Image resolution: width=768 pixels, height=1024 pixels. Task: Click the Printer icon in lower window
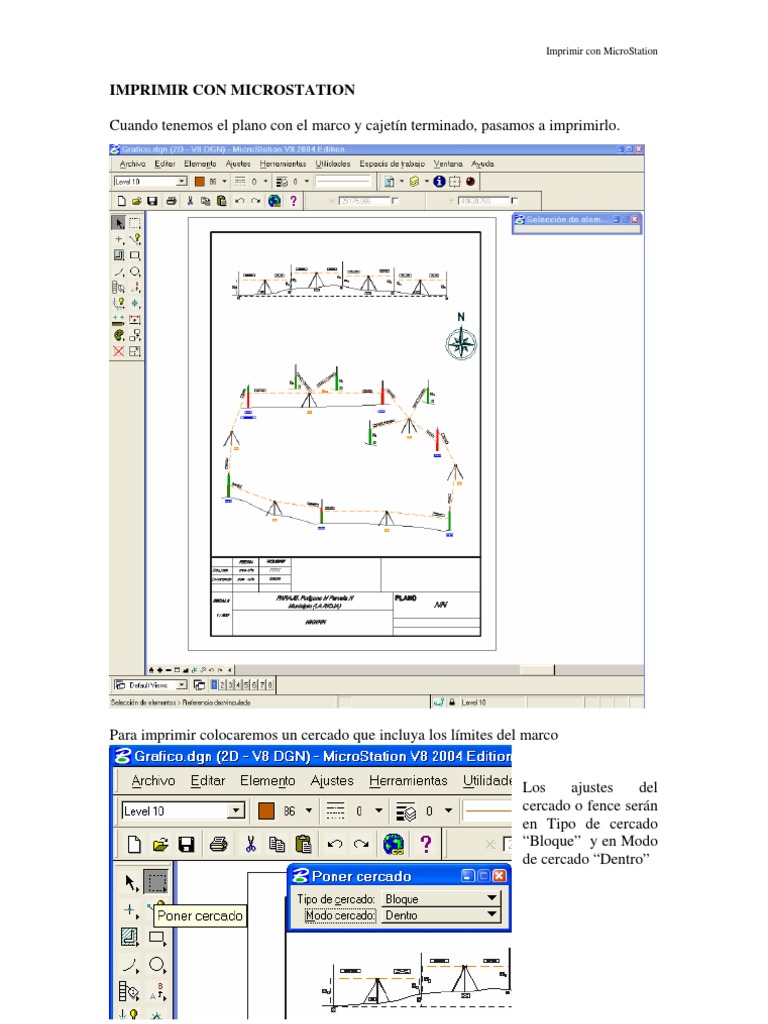[219, 844]
